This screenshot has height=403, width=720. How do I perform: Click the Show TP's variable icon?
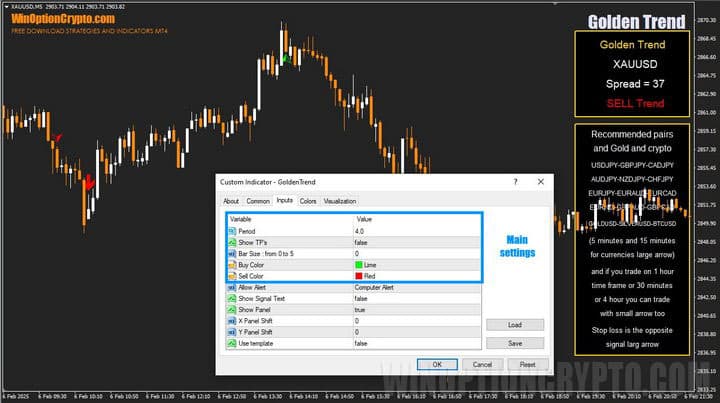pyautogui.click(x=232, y=242)
